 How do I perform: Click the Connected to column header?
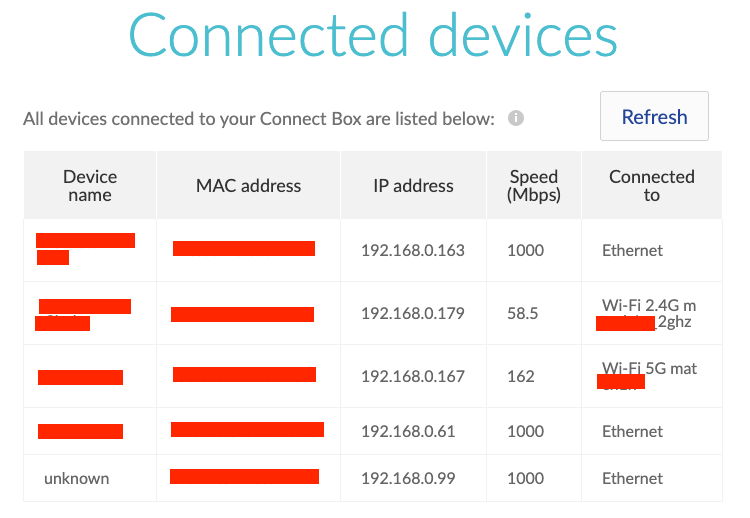[651, 186]
